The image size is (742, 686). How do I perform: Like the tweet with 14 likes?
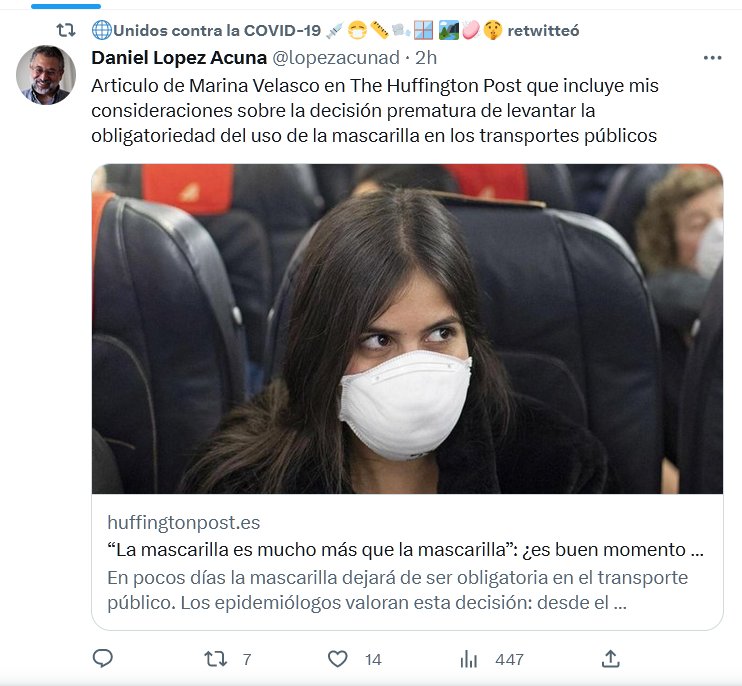[338, 659]
